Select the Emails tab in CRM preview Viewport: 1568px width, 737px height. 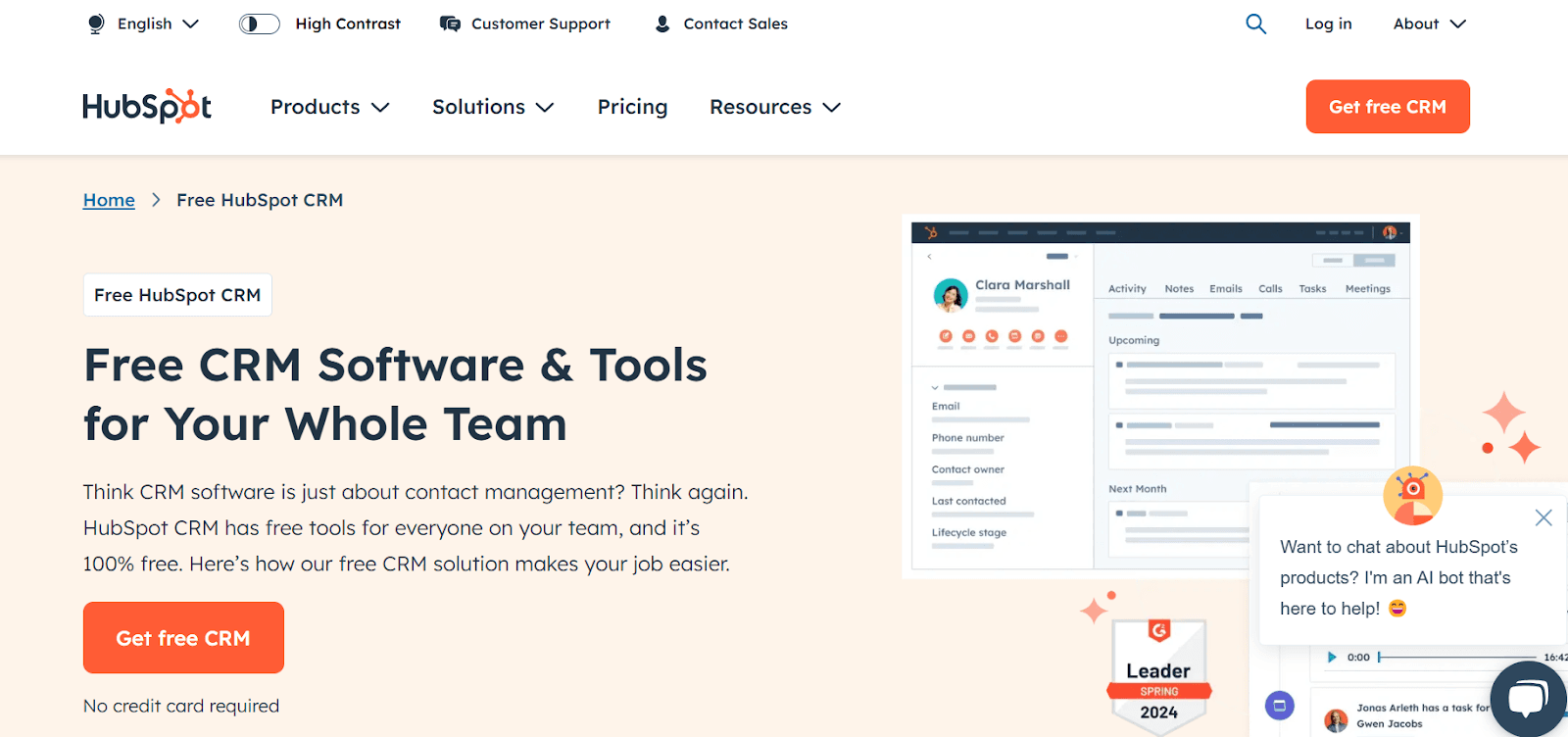click(x=1226, y=289)
